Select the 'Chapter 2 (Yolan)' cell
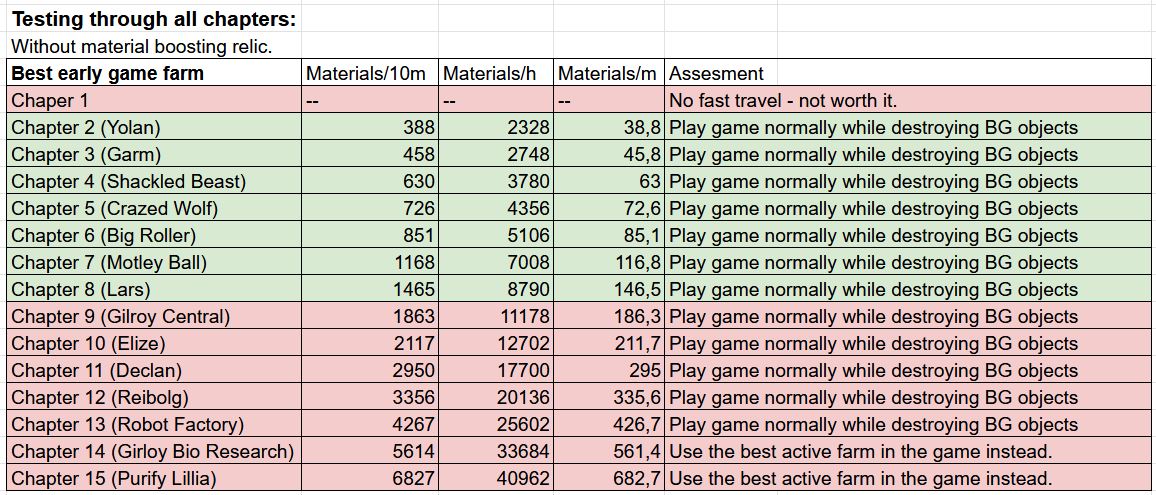The width and height of the screenshot is (1156, 495). 86,127
